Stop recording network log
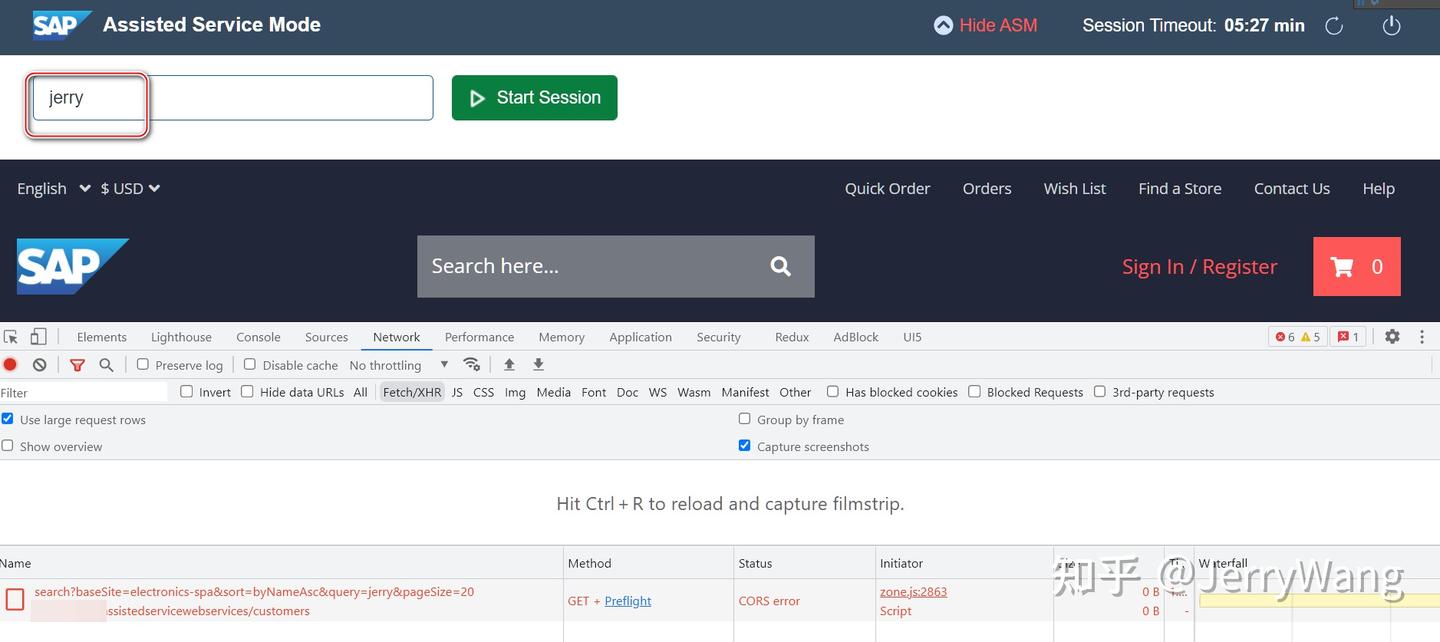This screenshot has width=1440, height=642. (x=11, y=365)
